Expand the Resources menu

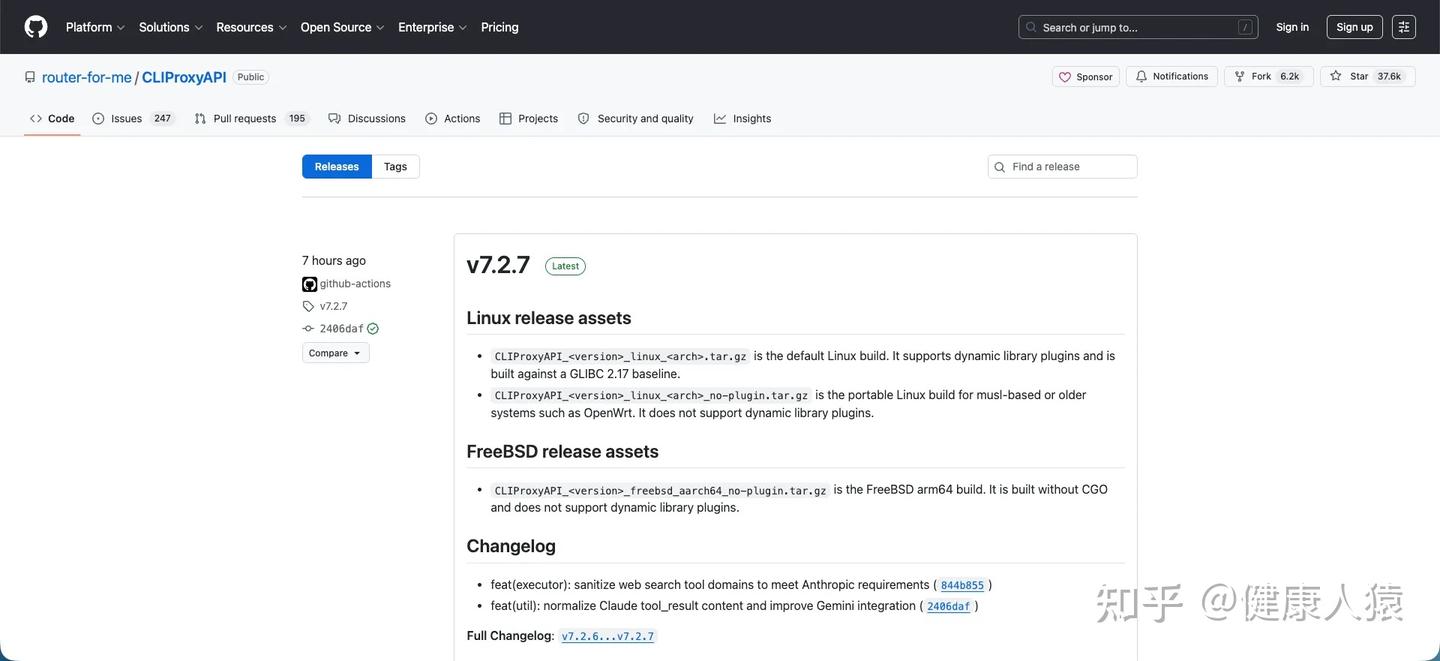coord(251,27)
